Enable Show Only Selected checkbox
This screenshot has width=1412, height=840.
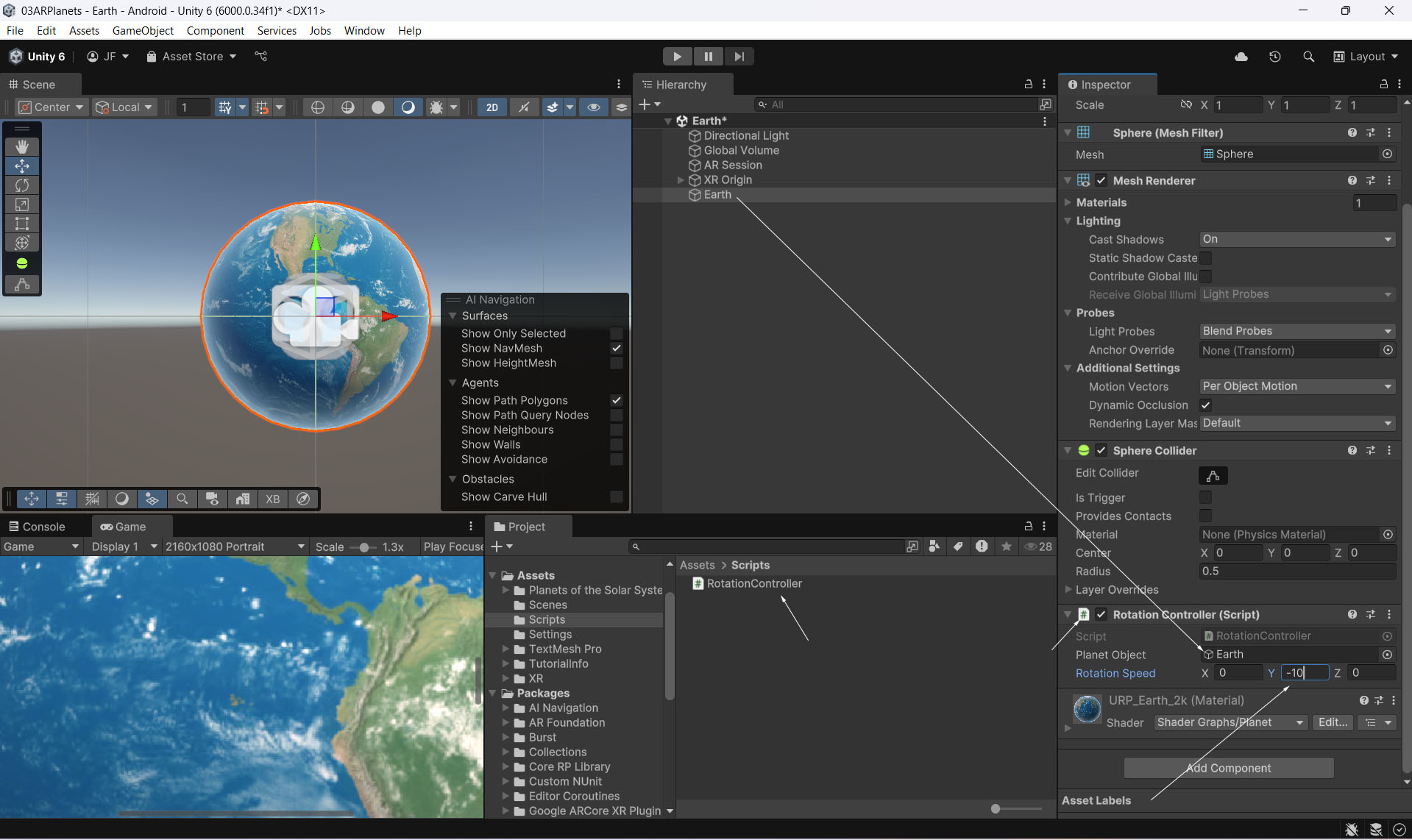pyautogui.click(x=617, y=334)
